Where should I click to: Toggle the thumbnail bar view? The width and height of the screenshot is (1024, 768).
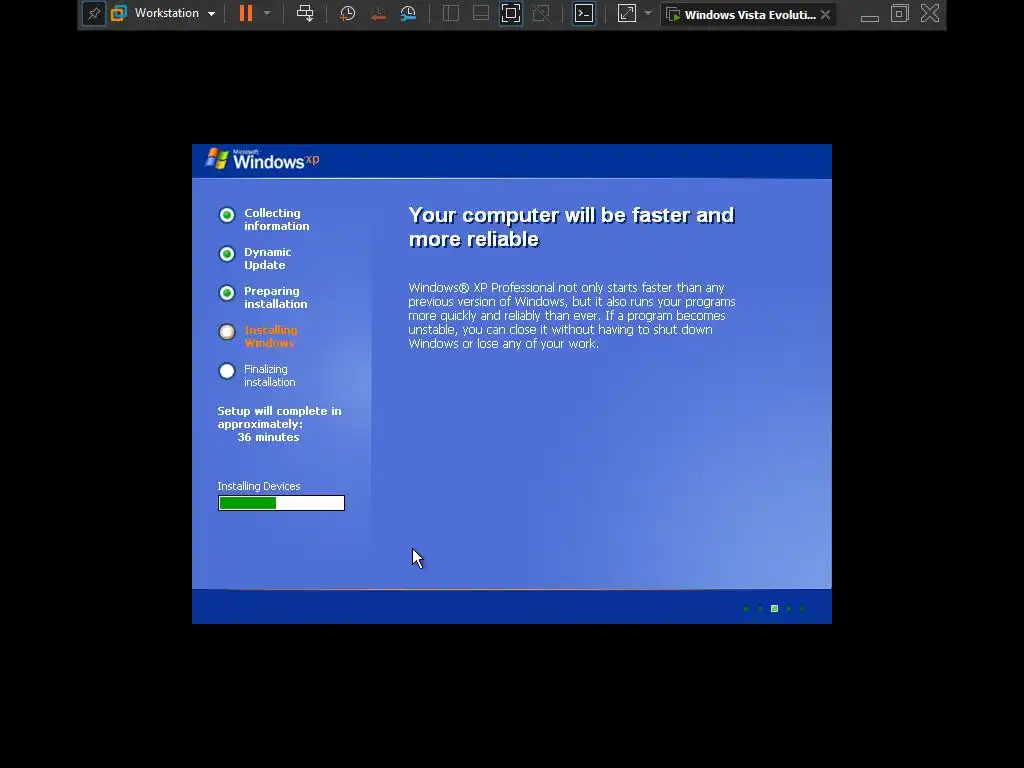[x=481, y=13]
